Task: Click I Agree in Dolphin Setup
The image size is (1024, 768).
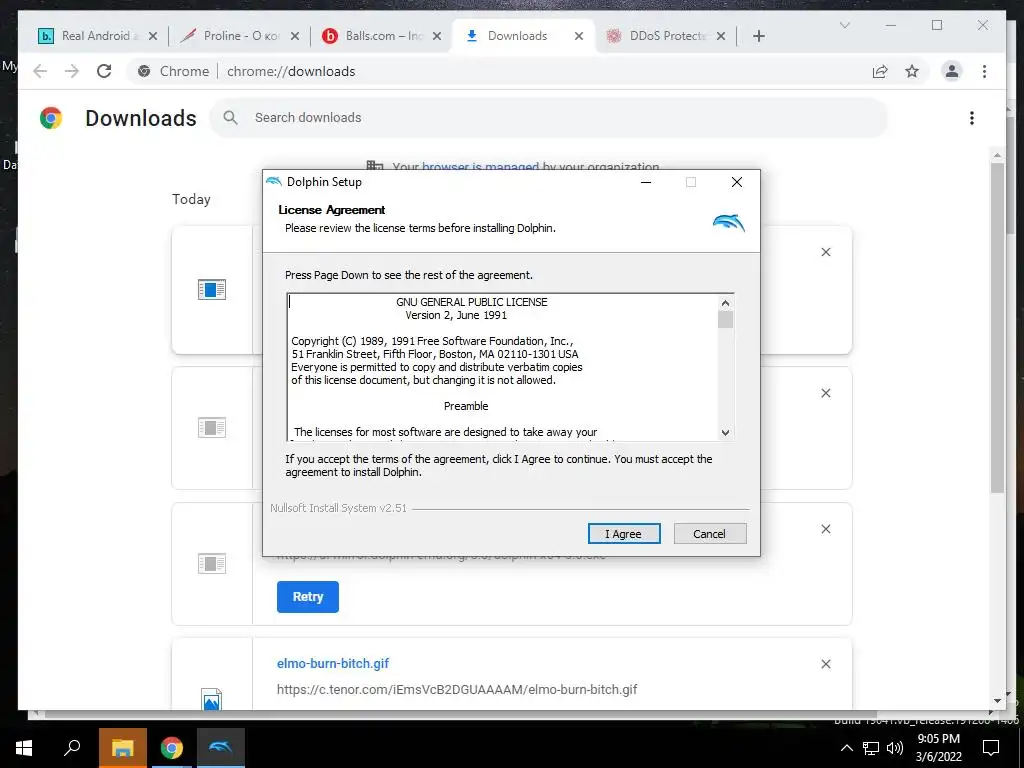Action: click(x=624, y=534)
